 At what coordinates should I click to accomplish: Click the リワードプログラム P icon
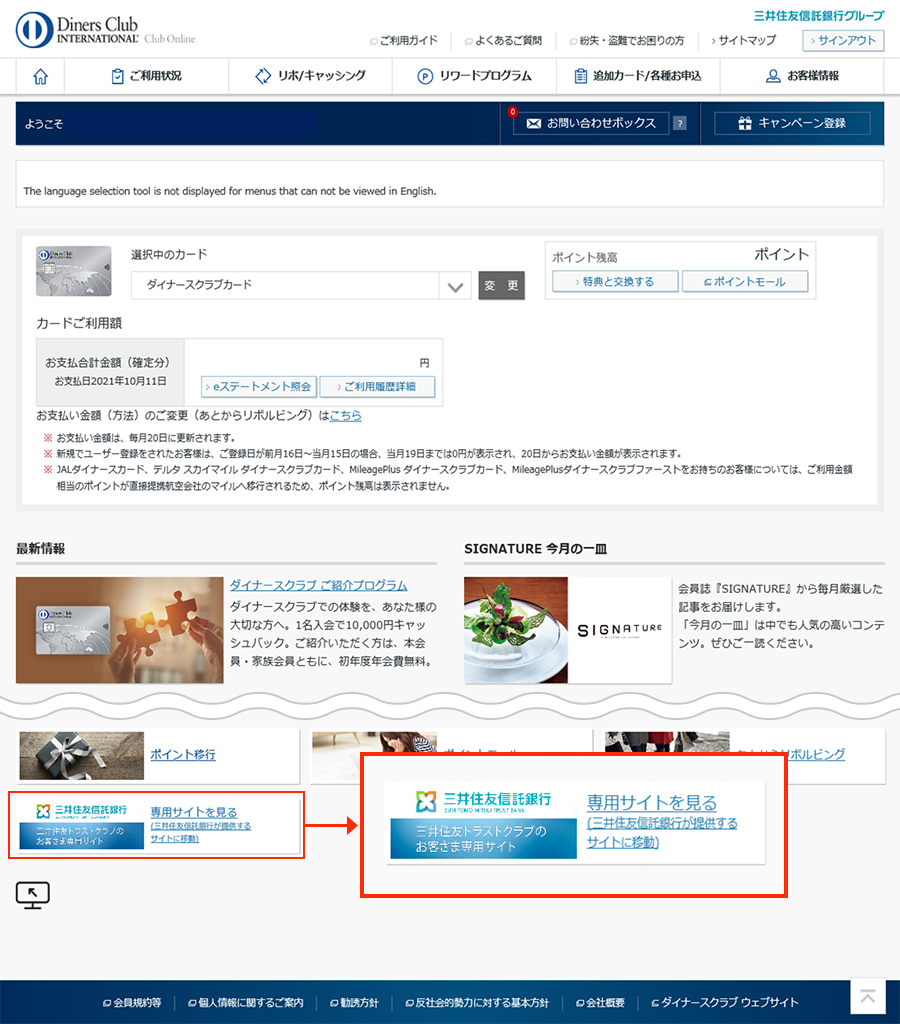[425, 76]
